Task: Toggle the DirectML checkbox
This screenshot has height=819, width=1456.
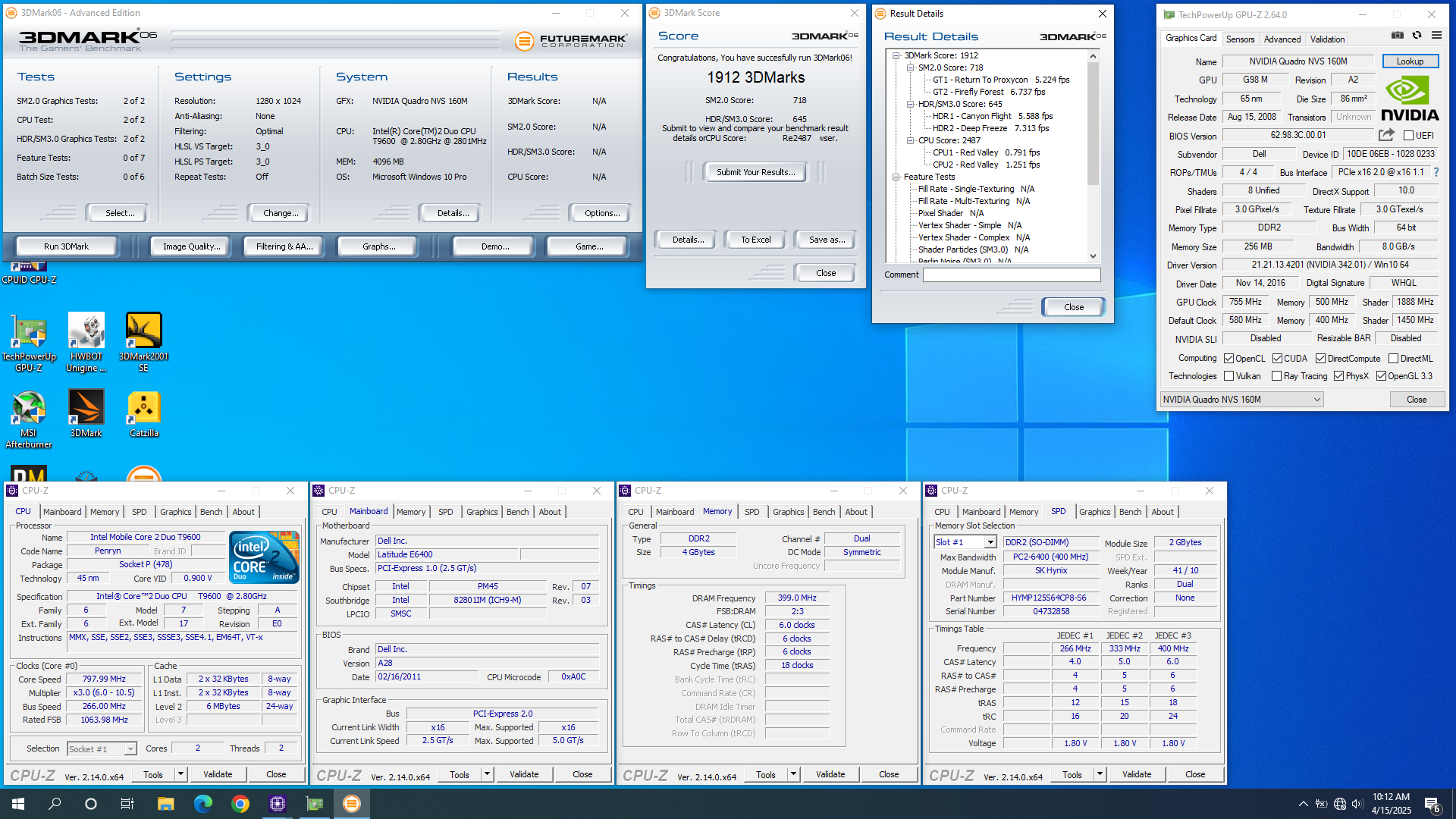Action: coord(1393,359)
